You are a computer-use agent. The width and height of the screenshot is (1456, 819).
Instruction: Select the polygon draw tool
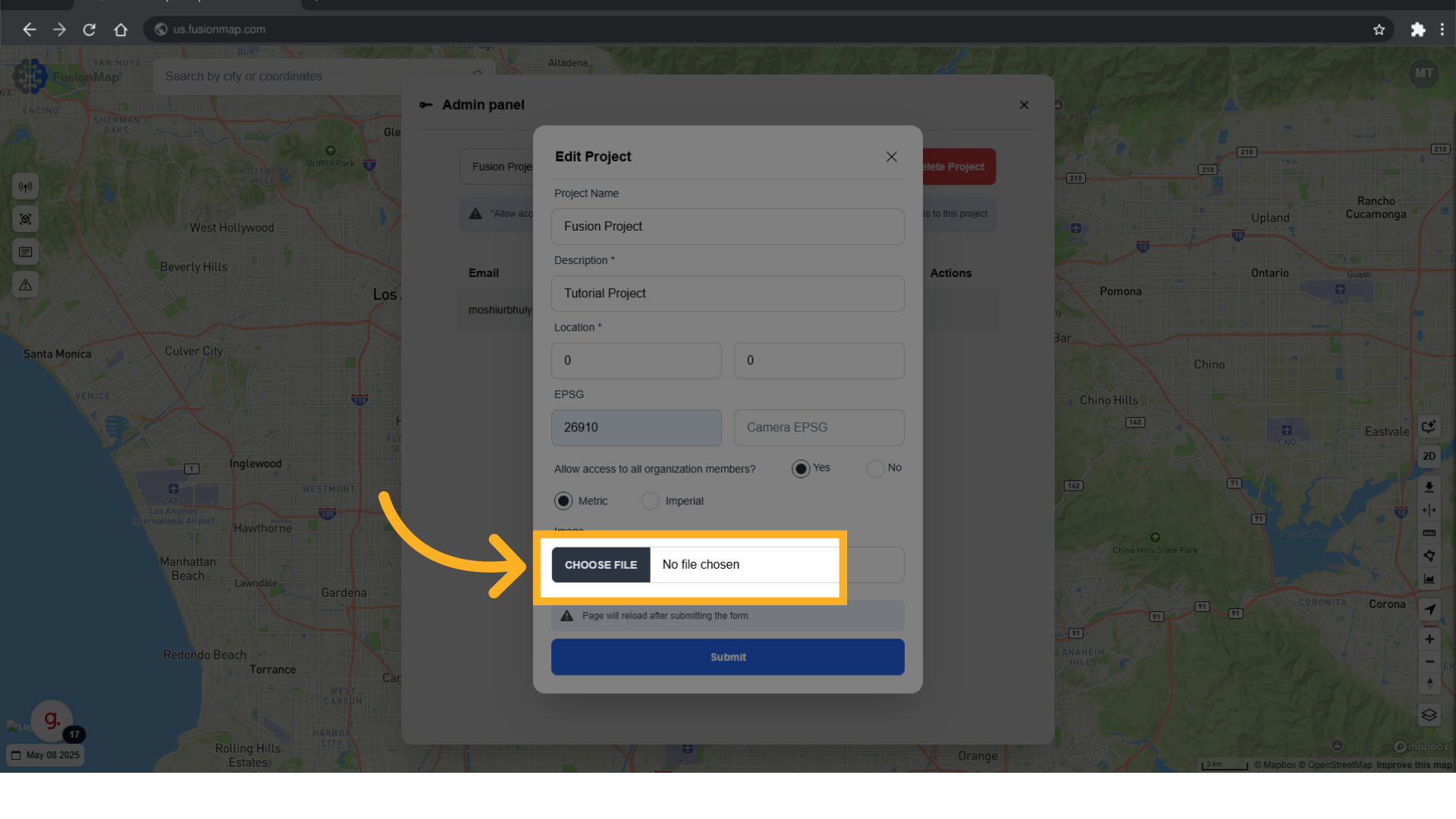(x=1429, y=556)
